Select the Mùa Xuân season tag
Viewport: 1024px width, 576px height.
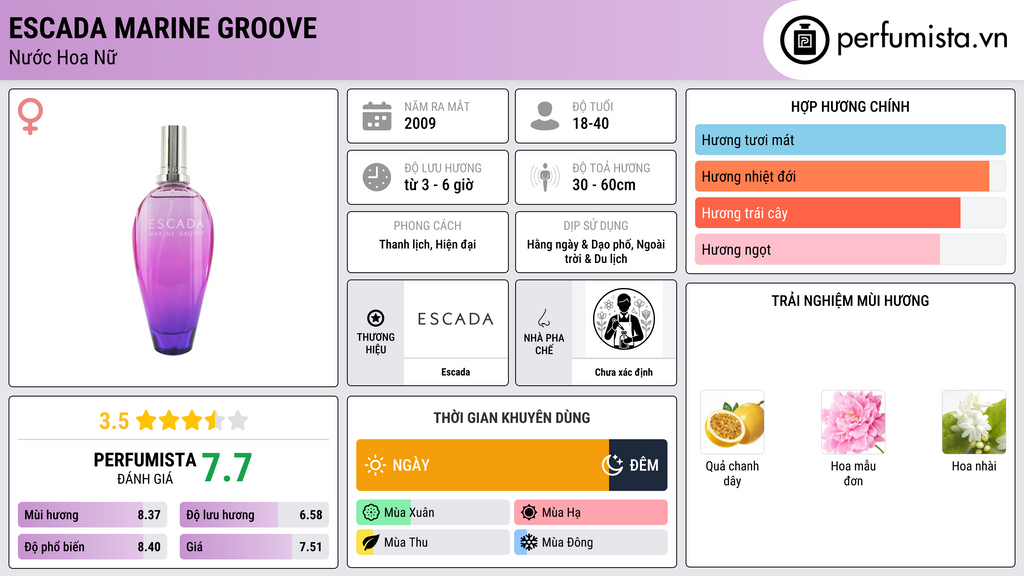click(433, 513)
